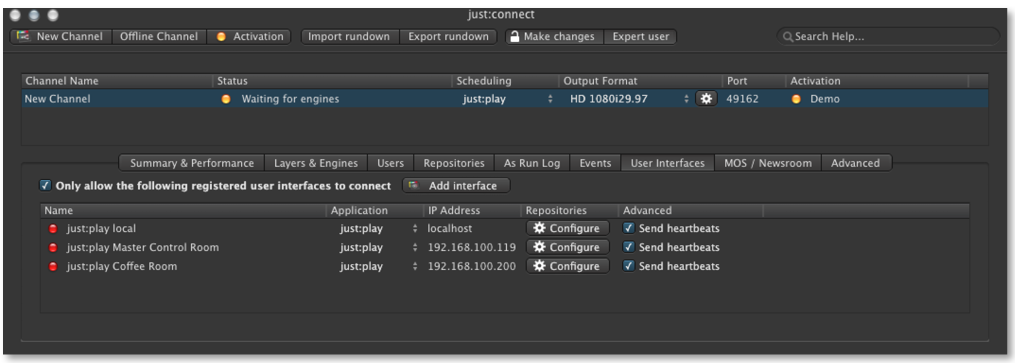
Task: Toggle Send heartbeats for just:play local
Action: tap(629, 228)
